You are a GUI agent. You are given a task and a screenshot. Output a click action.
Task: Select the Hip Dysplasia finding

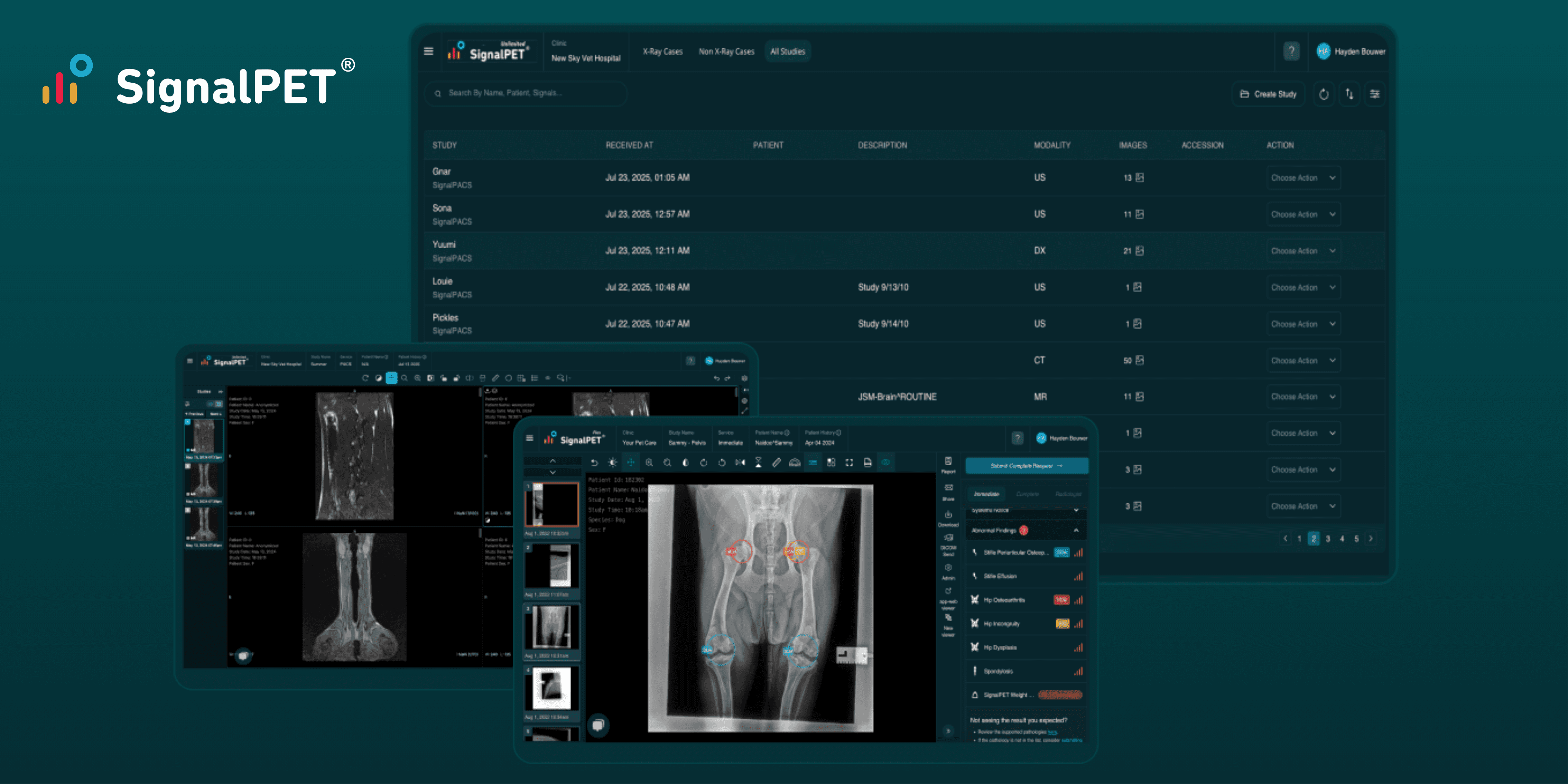pos(1026,647)
